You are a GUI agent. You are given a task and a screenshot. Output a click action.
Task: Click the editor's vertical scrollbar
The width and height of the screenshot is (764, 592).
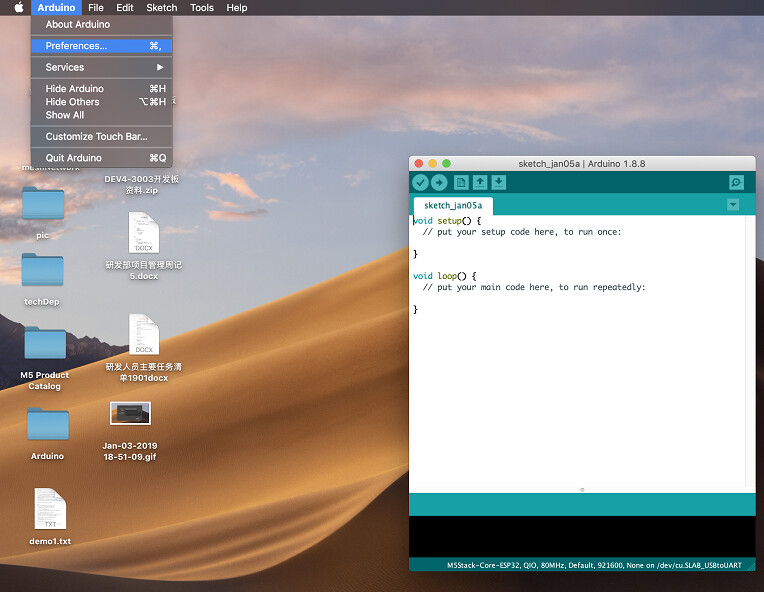coord(750,351)
